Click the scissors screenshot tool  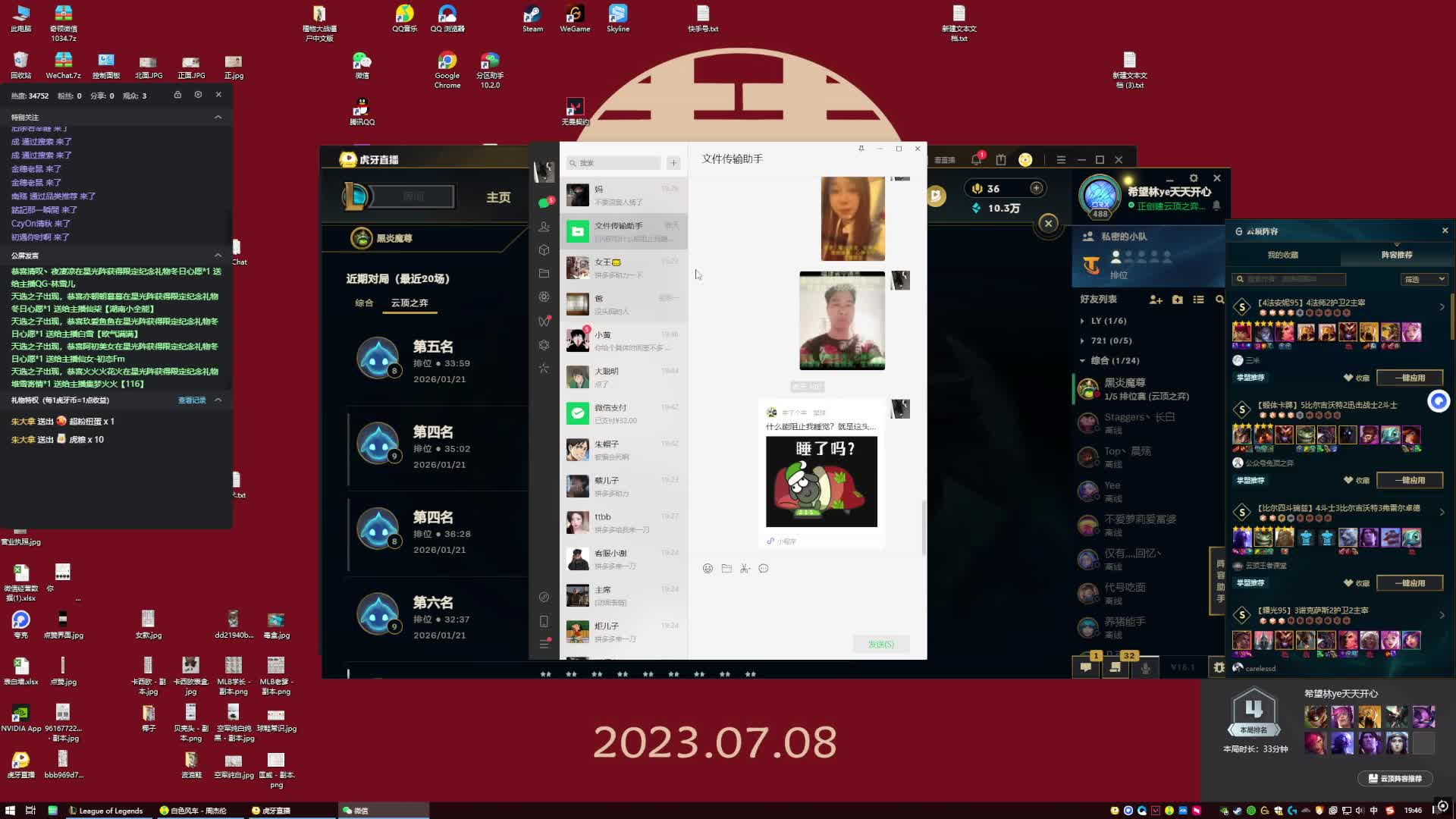[745, 569]
